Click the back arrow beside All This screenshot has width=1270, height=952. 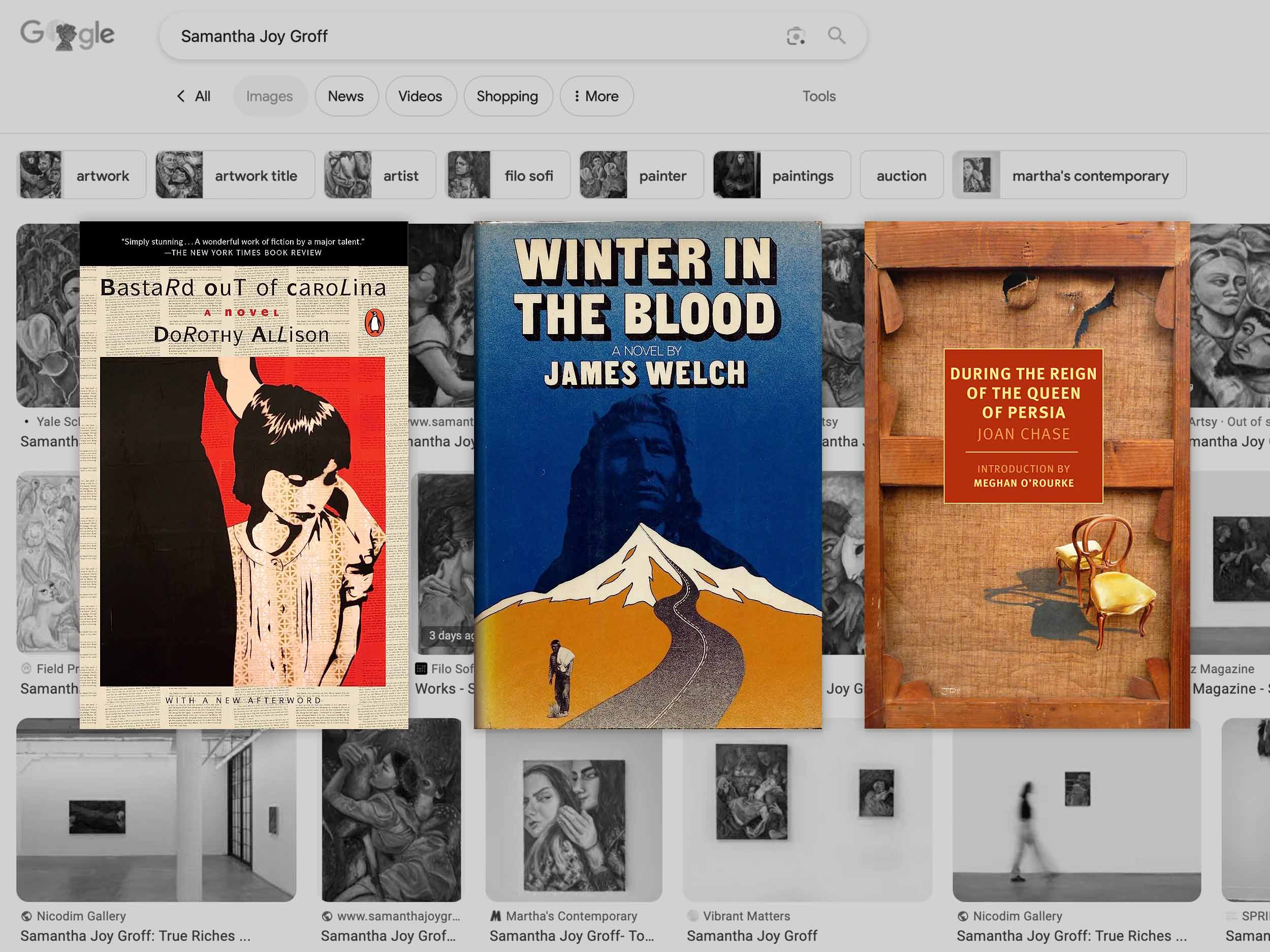coord(181,96)
